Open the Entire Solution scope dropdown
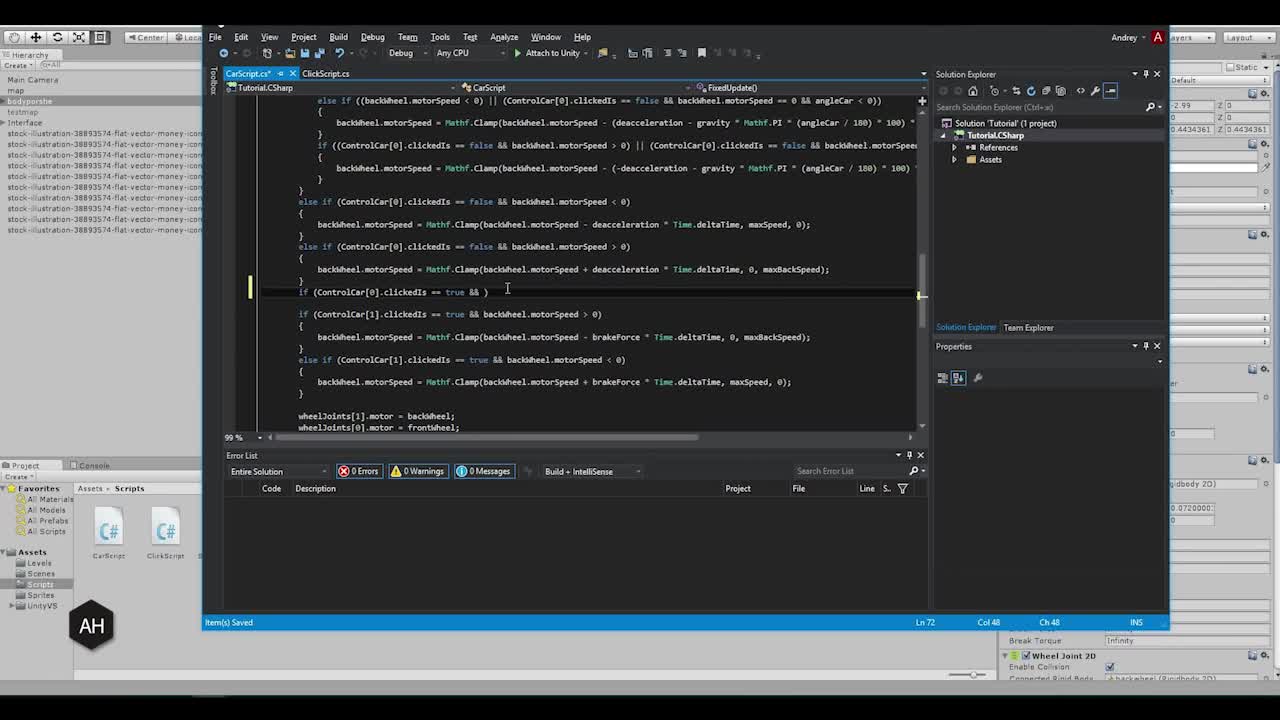Image resolution: width=1280 pixels, height=720 pixels. [278, 471]
